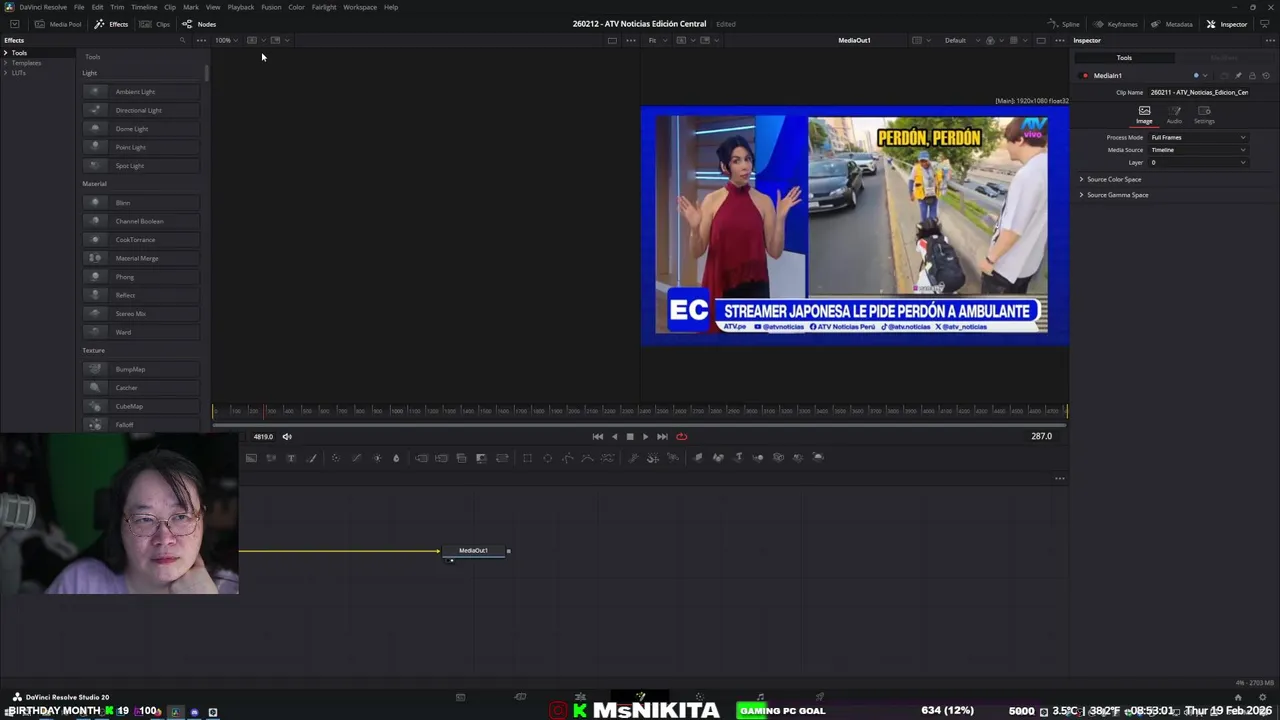Toggle the Media Pool panel
Screen dimensions: 1280x720
click(58, 24)
